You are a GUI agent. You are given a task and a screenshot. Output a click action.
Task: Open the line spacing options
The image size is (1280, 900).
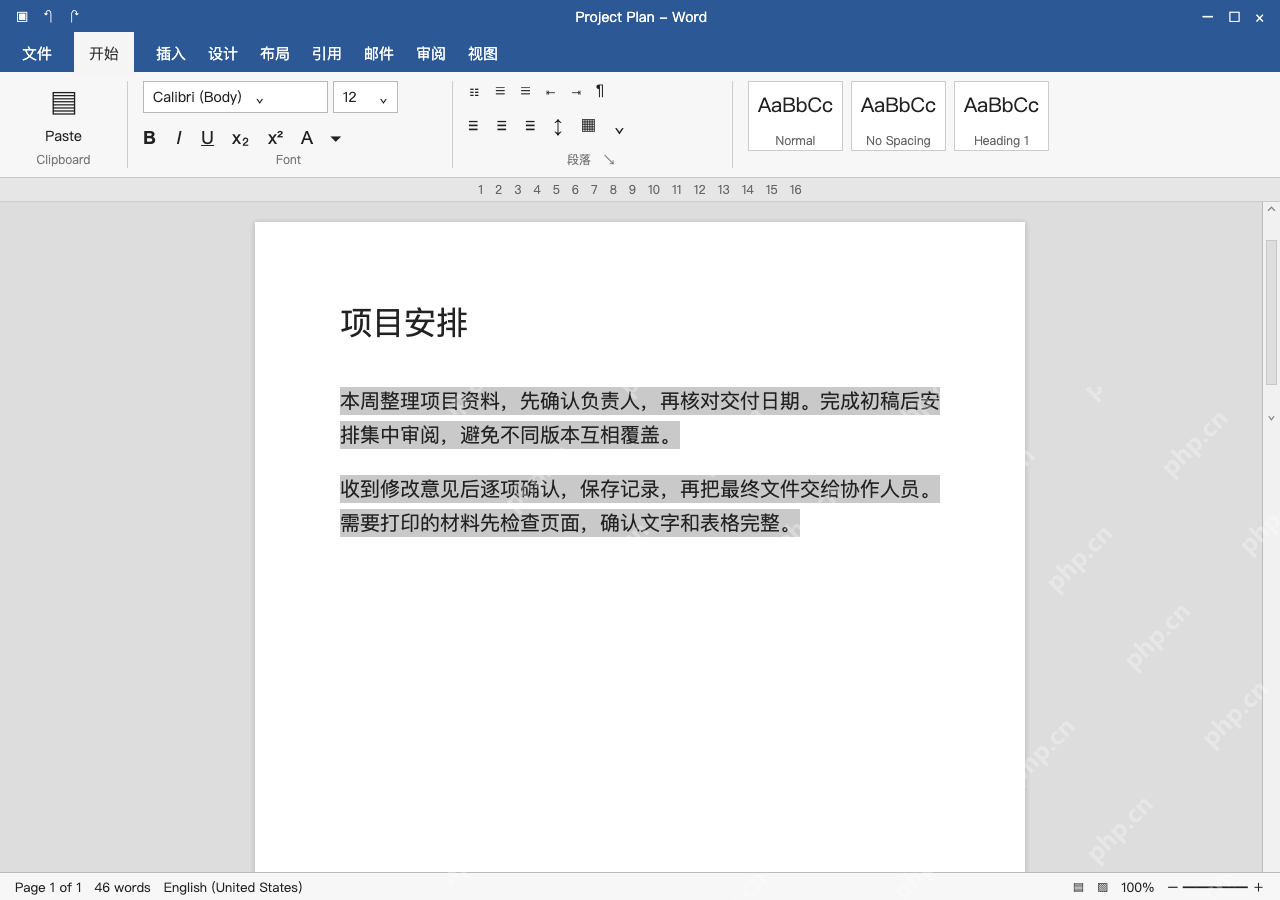coord(558,127)
